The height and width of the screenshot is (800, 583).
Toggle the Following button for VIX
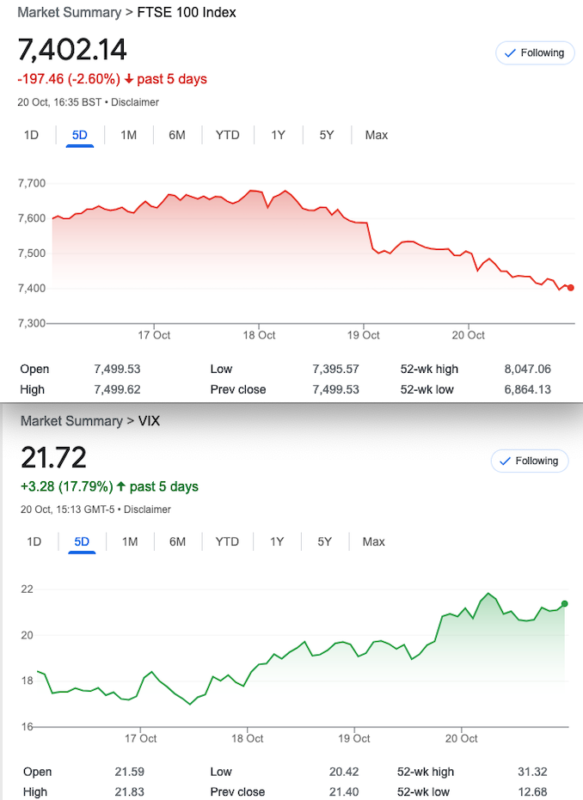(x=529, y=461)
